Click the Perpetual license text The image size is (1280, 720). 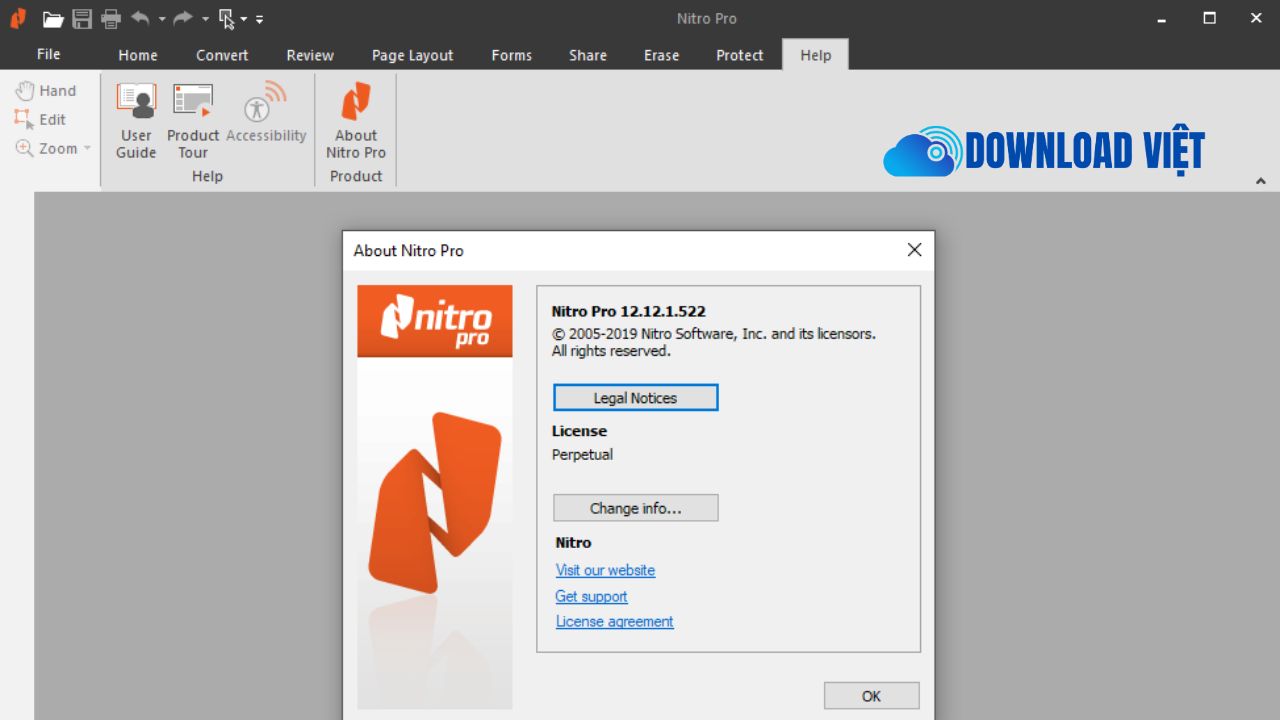(x=582, y=454)
